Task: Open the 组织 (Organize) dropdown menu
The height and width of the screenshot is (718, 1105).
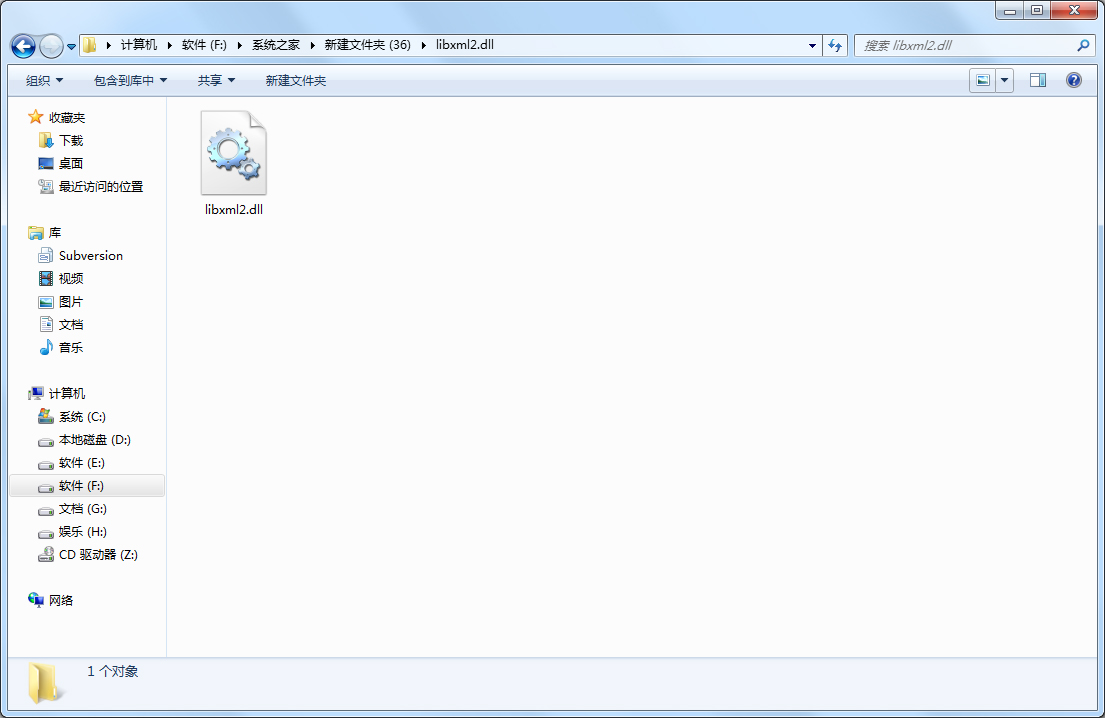Action: [42, 80]
